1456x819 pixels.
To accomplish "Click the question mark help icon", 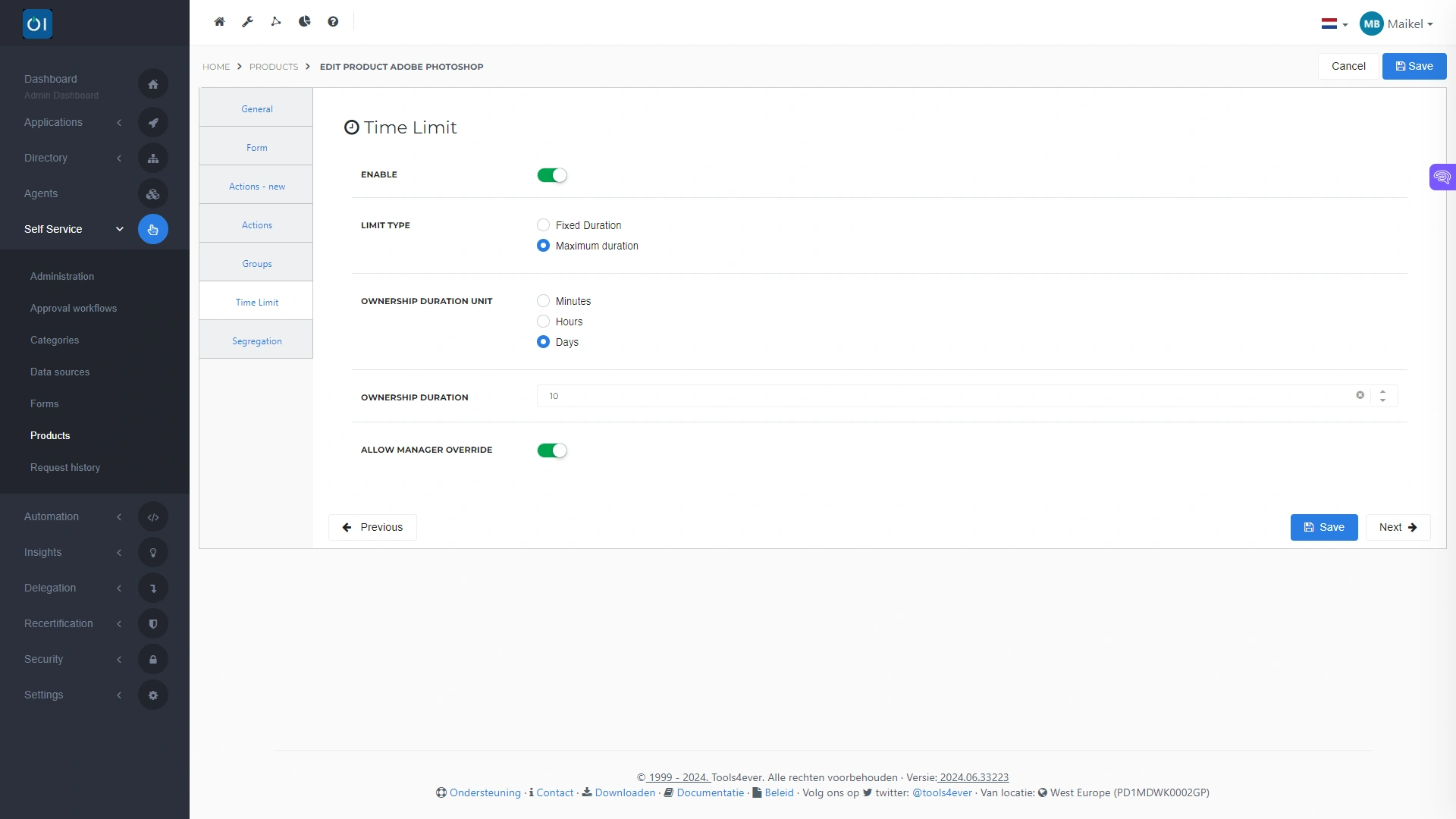I will point(333,22).
